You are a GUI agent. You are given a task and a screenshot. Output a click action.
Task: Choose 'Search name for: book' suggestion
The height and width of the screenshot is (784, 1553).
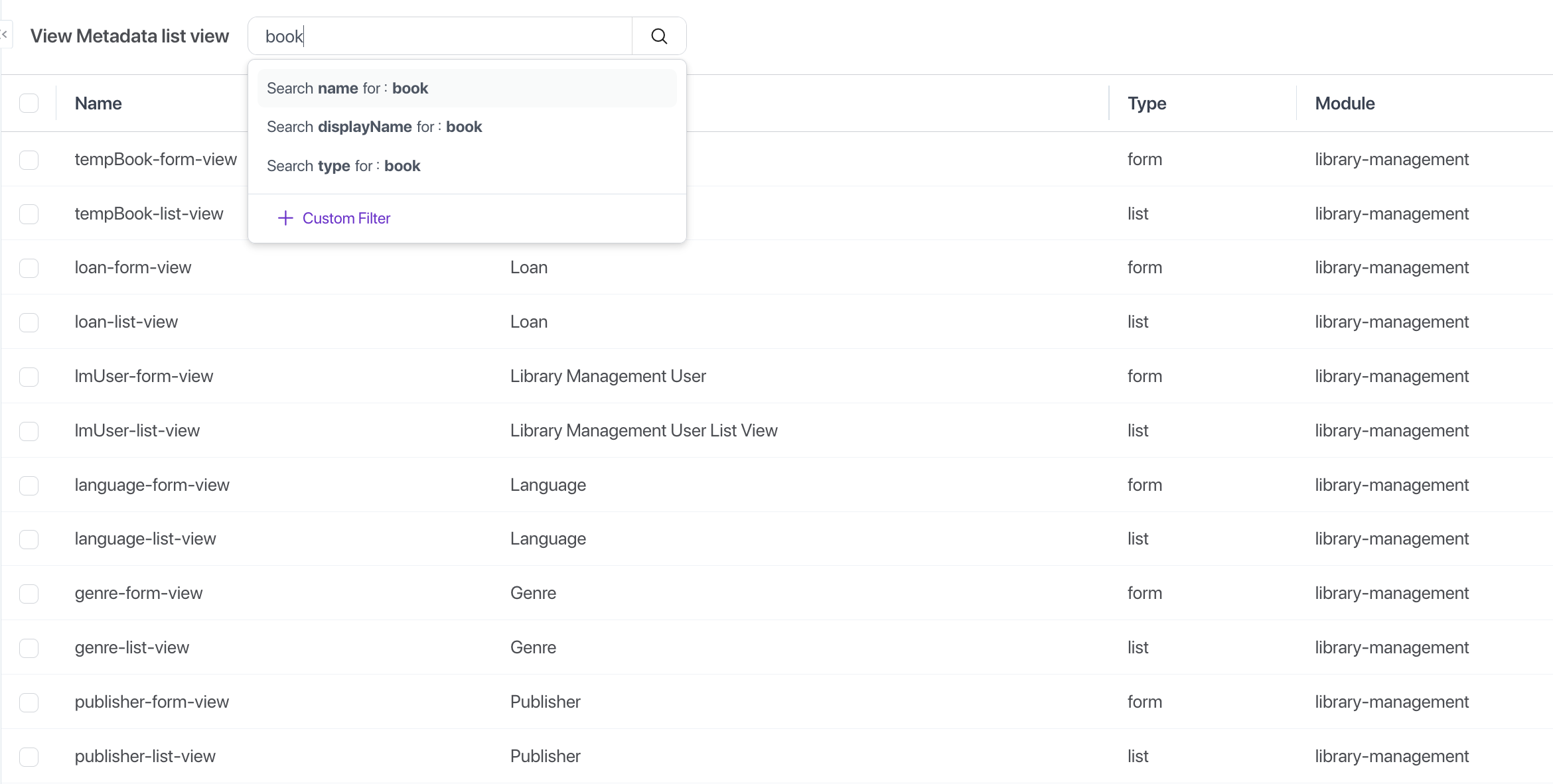[347, 88]
